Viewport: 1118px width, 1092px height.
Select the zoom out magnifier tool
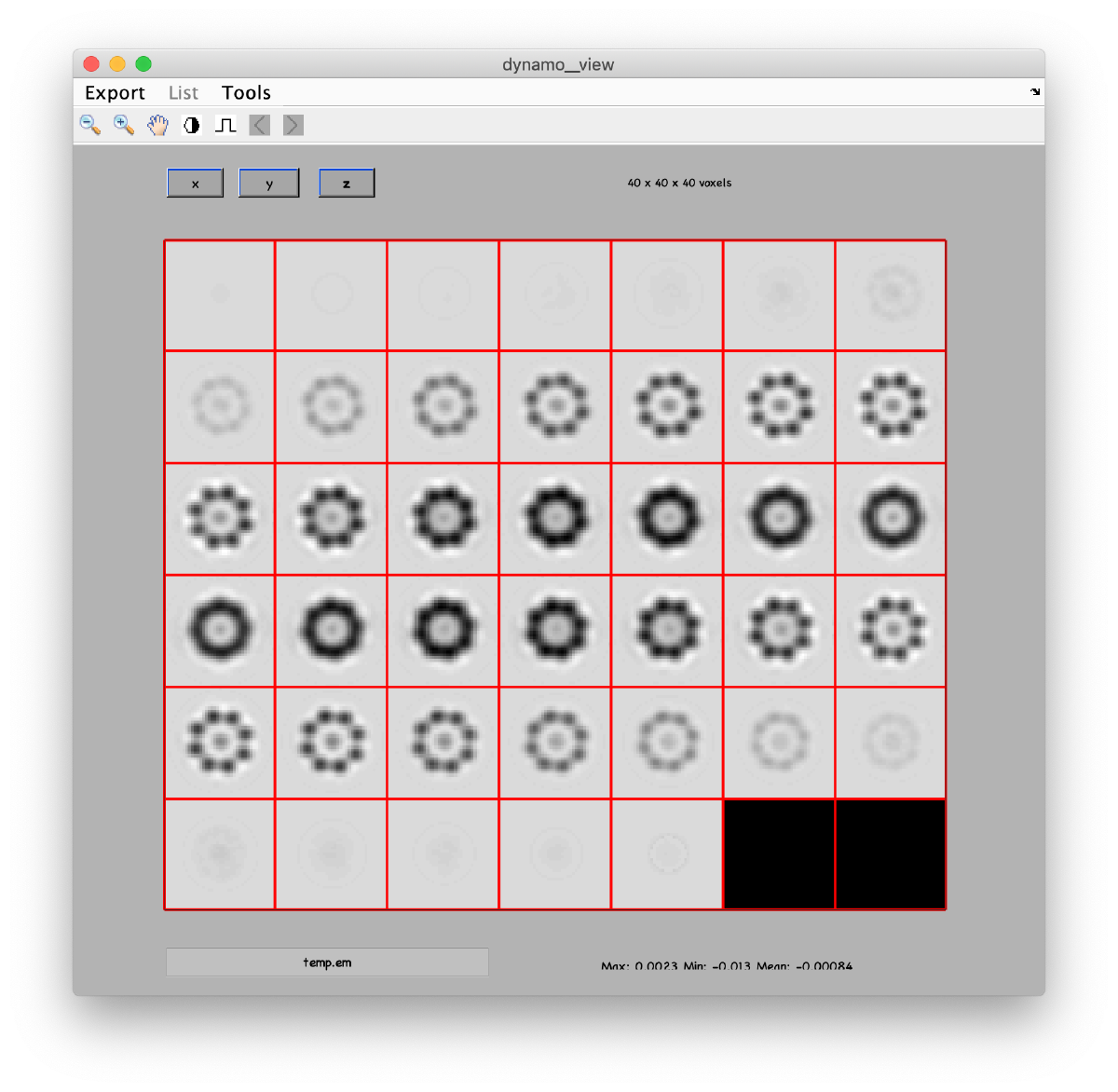click(x=89, y=125)
